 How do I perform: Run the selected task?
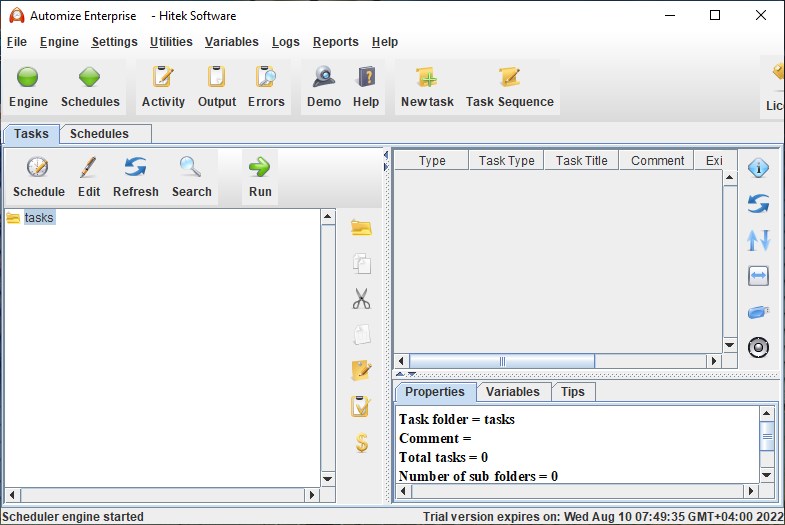260,177
